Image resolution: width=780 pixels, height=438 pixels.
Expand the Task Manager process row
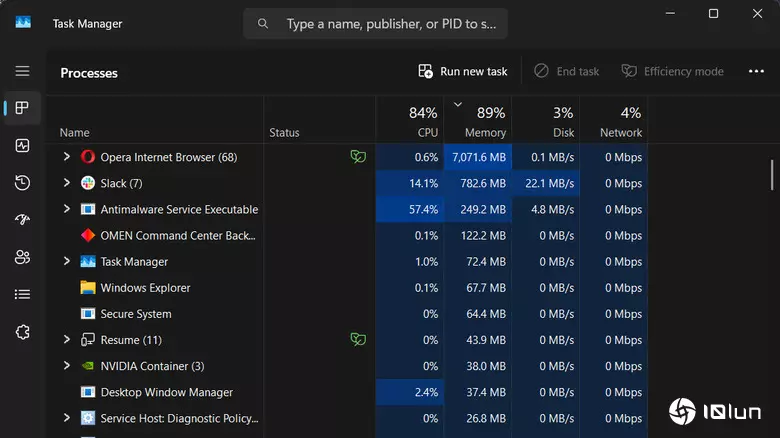coord(67,261)
